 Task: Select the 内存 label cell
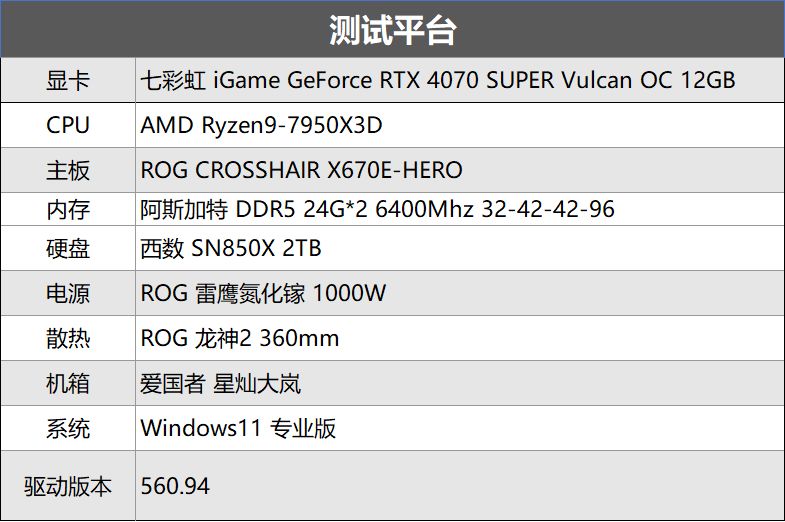(68, 209)
